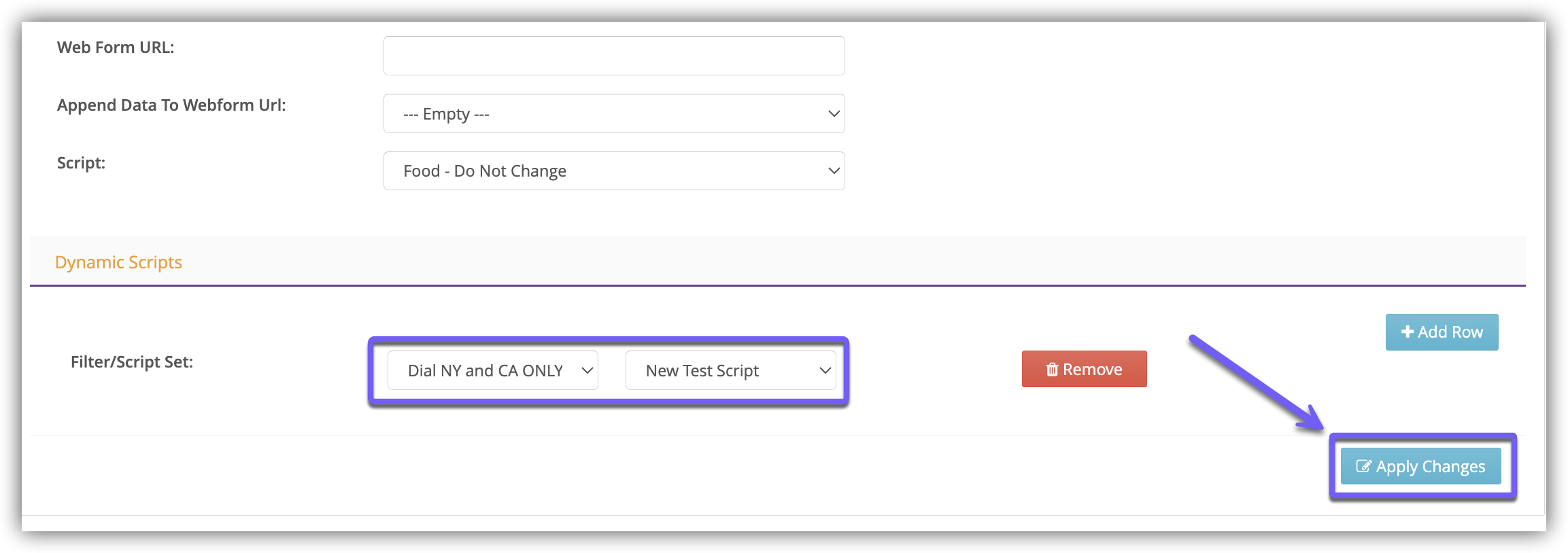Expand the 'New Test Script' selector
1568x553 pixels.
(730, 371)
